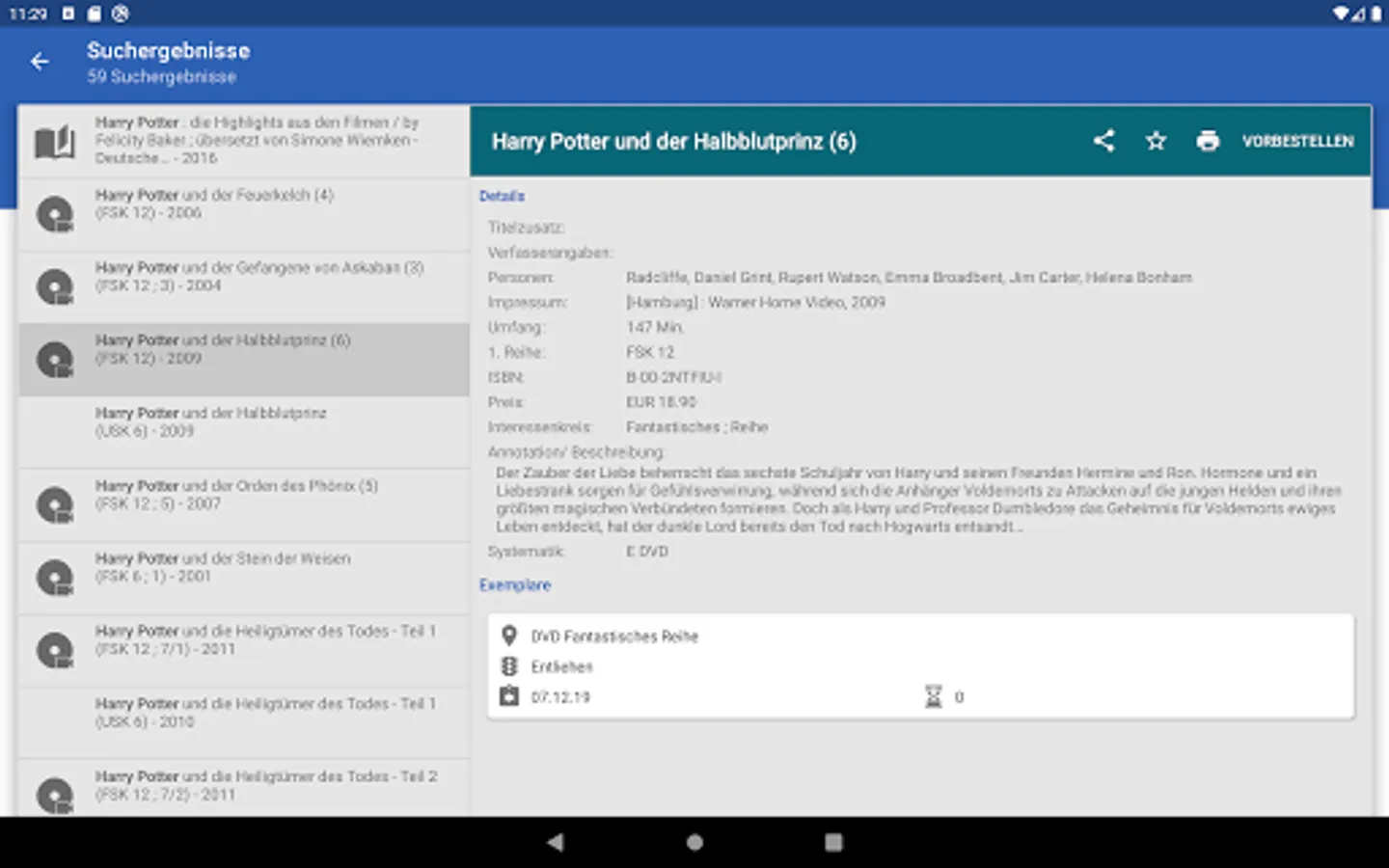Click the return date clipboard icon
This screenshot has height=868, width=1389.
pos(509,696)
